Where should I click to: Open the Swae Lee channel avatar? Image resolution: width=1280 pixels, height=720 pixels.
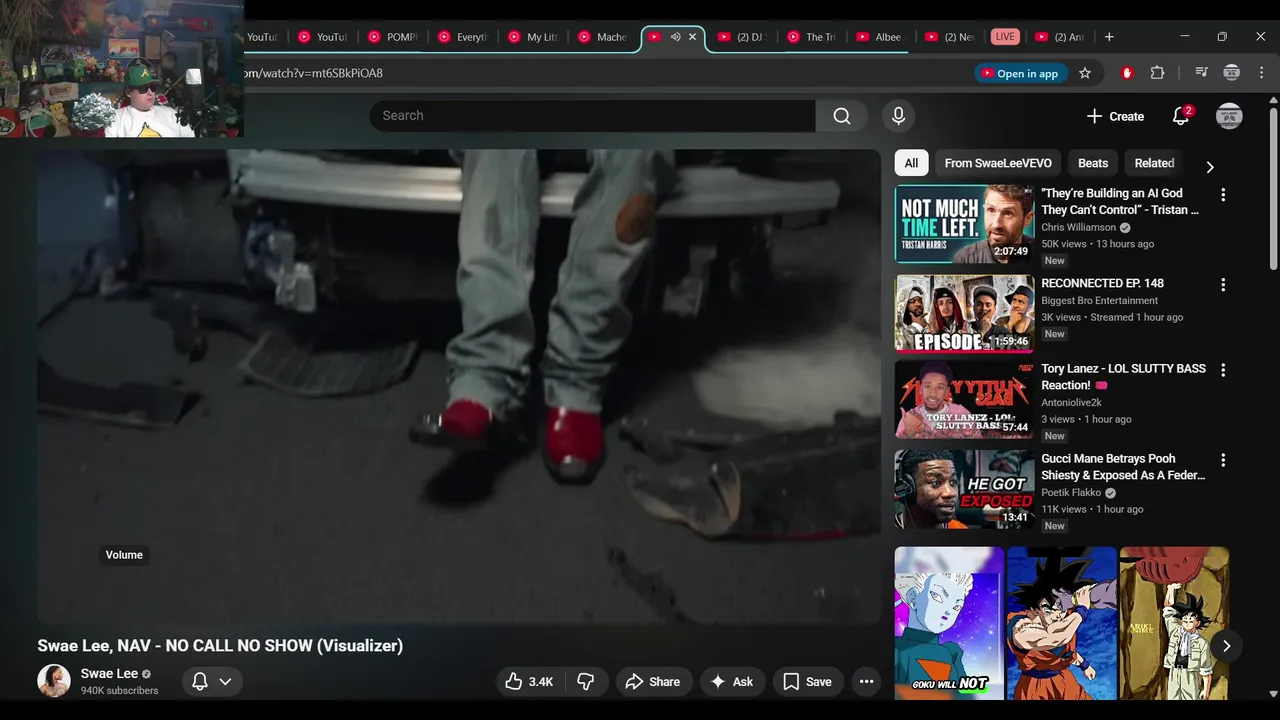click(x=54, y=681)
